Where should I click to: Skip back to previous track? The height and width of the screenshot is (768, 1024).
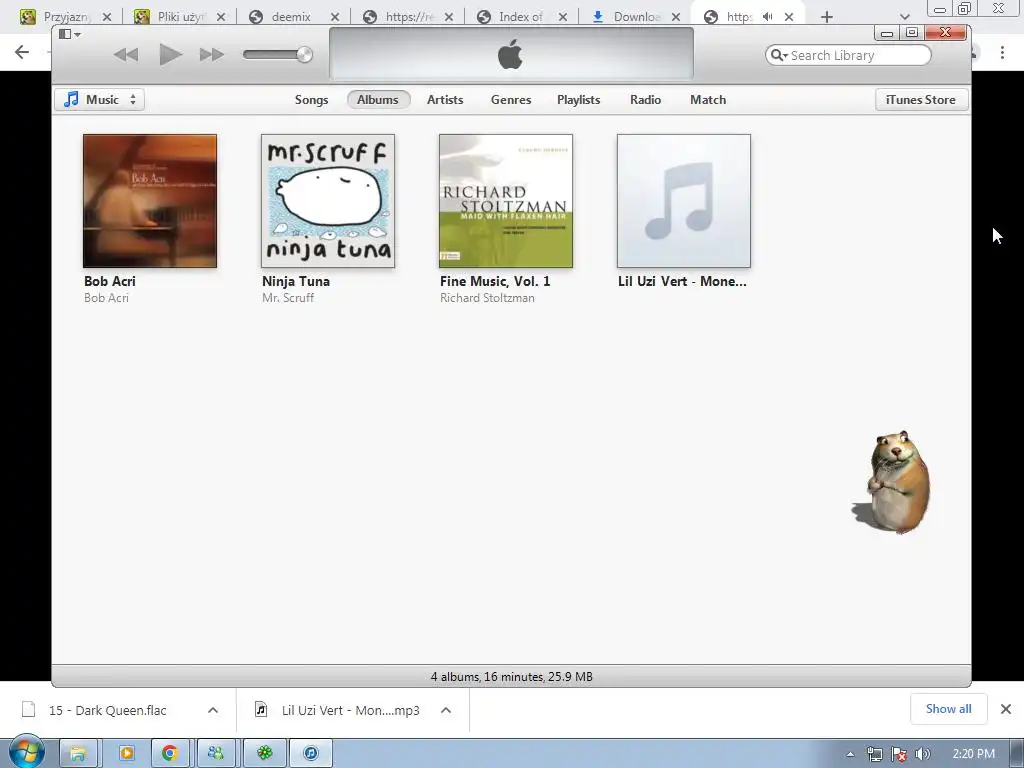(126, 55)
